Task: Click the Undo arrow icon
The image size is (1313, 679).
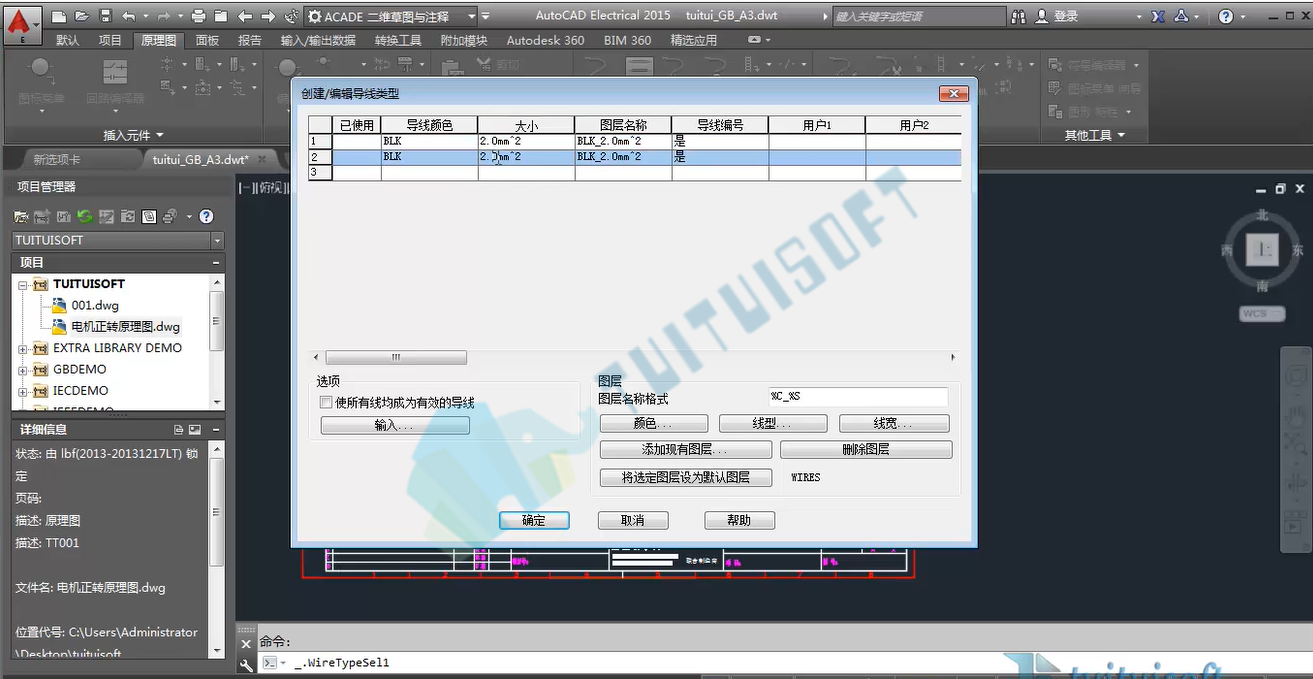Action: pyautogui.click(x=128, y=16)
